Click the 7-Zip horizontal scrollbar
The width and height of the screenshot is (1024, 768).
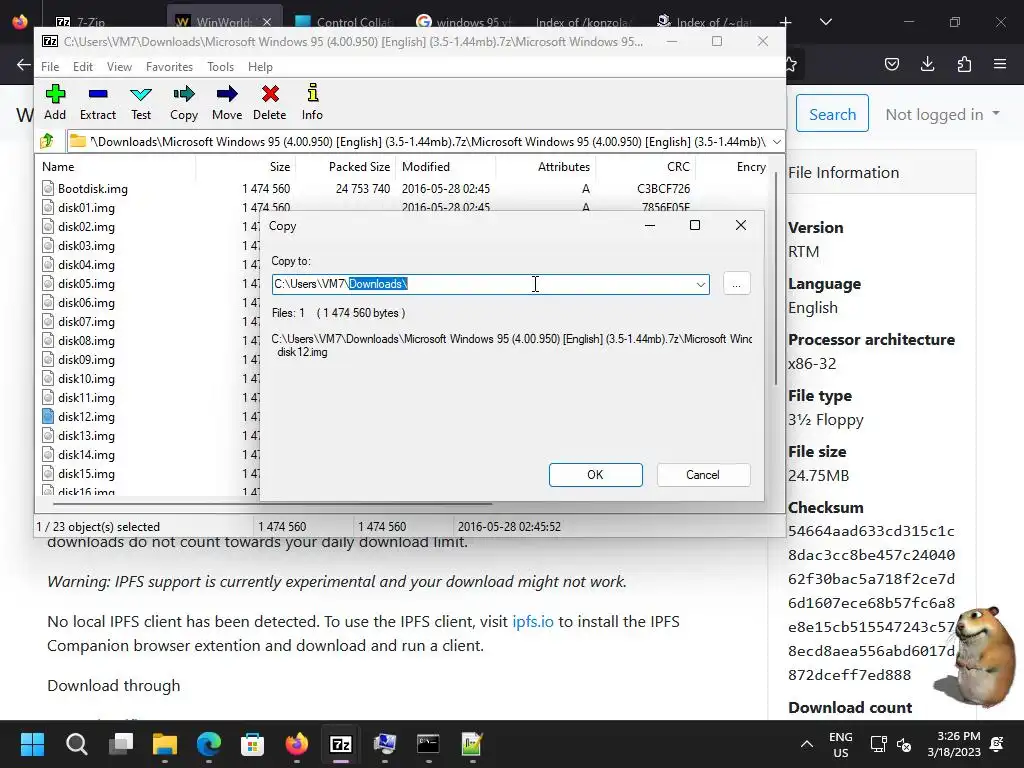pos(272,504)
